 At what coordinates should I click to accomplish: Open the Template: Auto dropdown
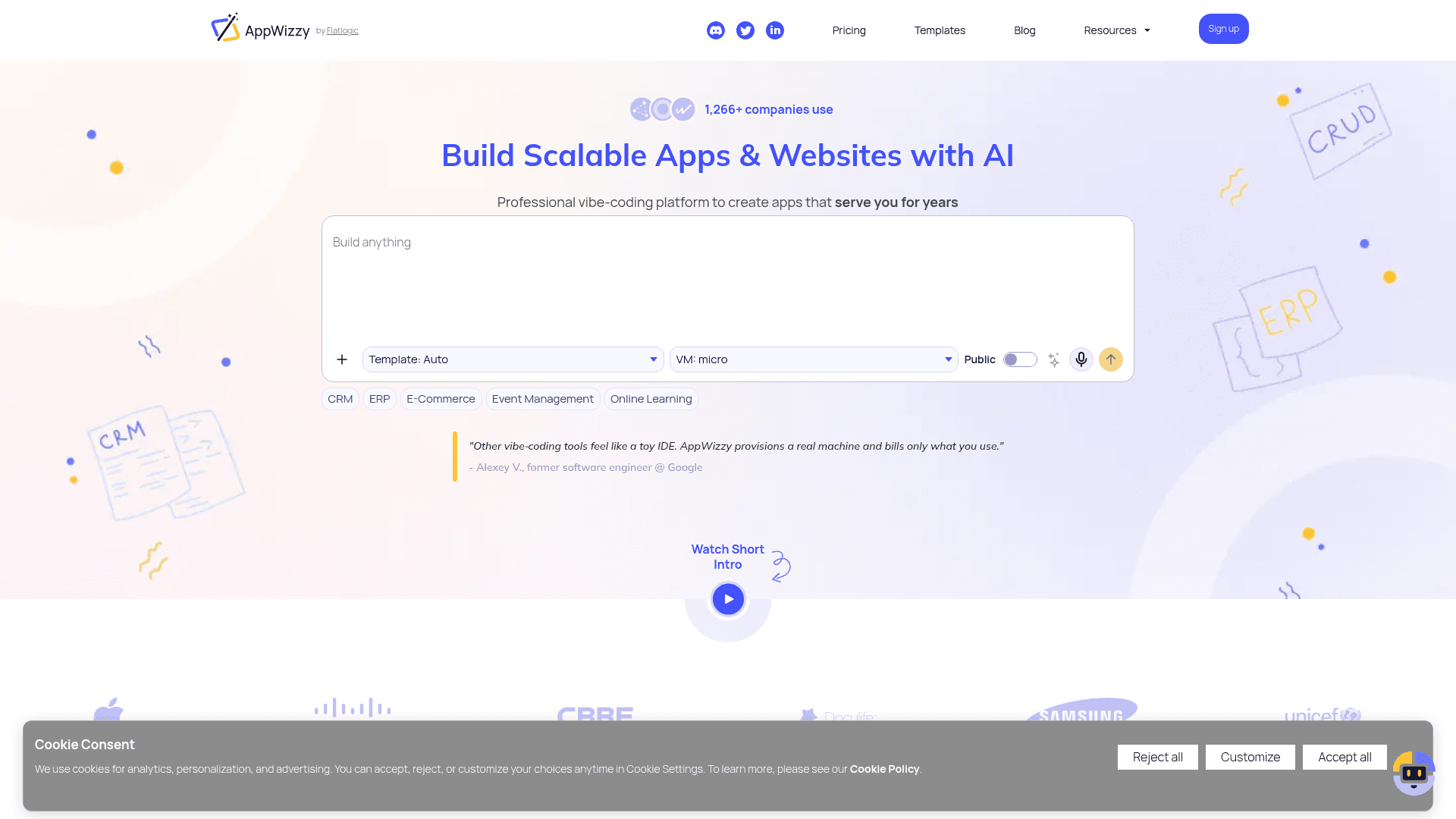[x=513, y=359]
